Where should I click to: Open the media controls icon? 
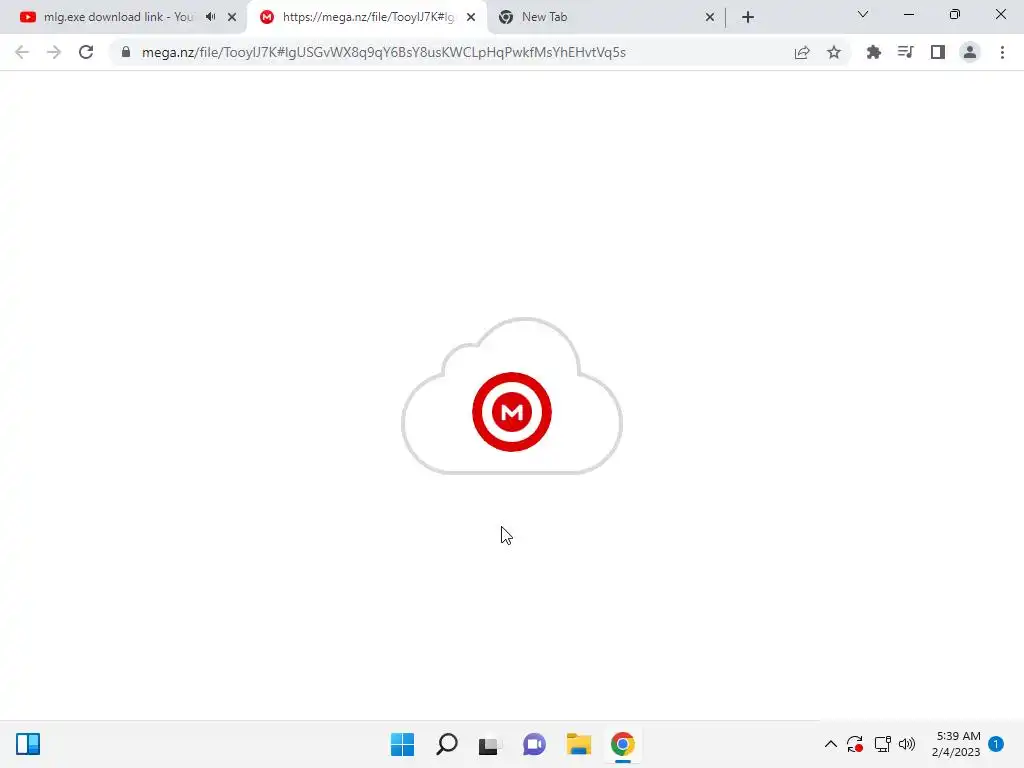(905, 52)
